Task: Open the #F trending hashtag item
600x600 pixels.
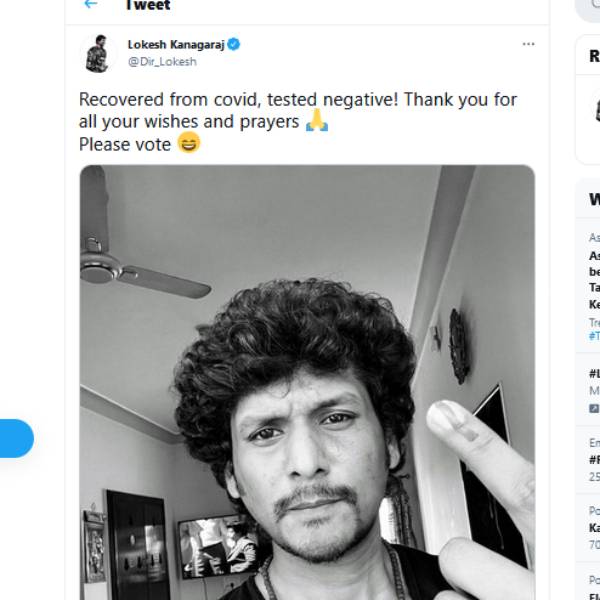Action: (x=594, y=459)
